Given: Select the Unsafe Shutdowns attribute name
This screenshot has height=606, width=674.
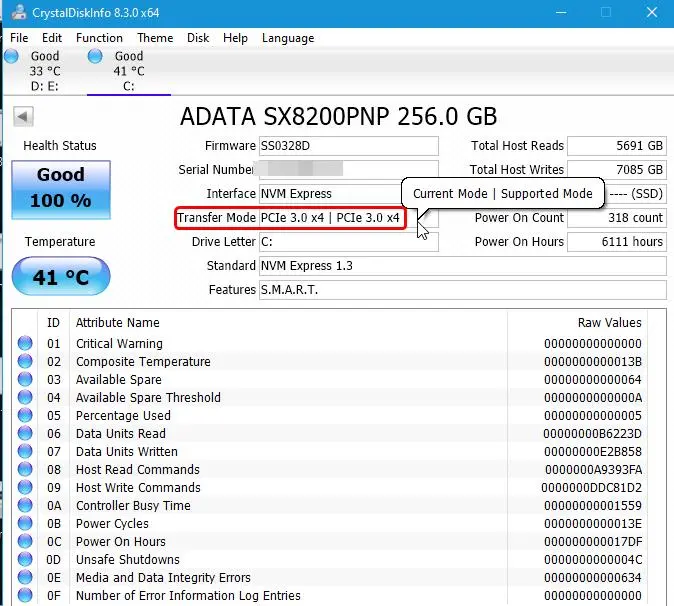Looking at the screenshot, I should click(x=128, y=560).
